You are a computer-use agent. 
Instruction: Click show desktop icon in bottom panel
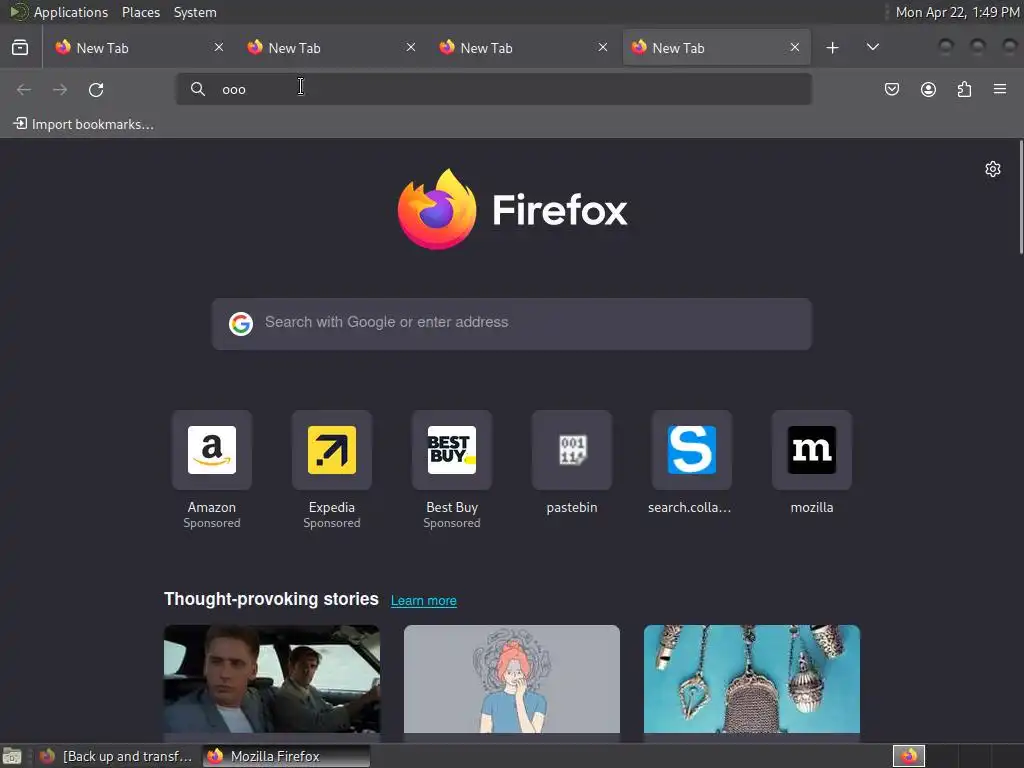(x=12, y=756)
